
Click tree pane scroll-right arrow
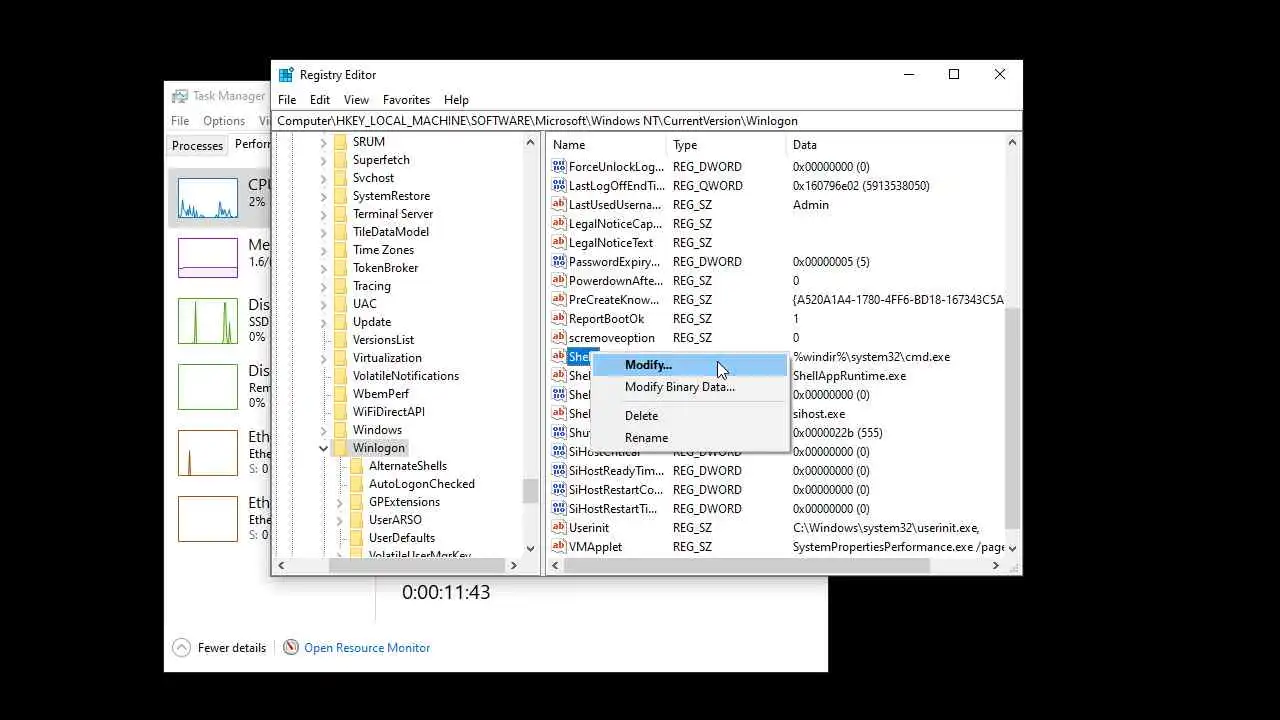(513, 566)
